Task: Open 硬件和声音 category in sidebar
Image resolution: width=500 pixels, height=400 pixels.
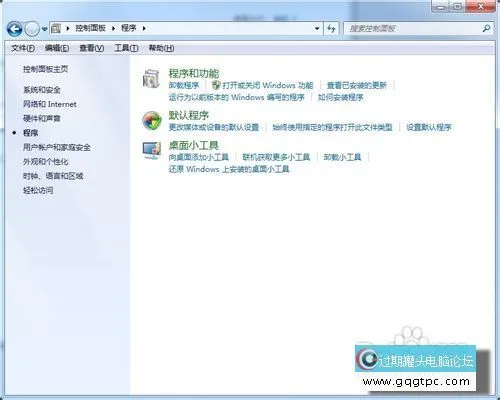Action: [x=42, y=118]
